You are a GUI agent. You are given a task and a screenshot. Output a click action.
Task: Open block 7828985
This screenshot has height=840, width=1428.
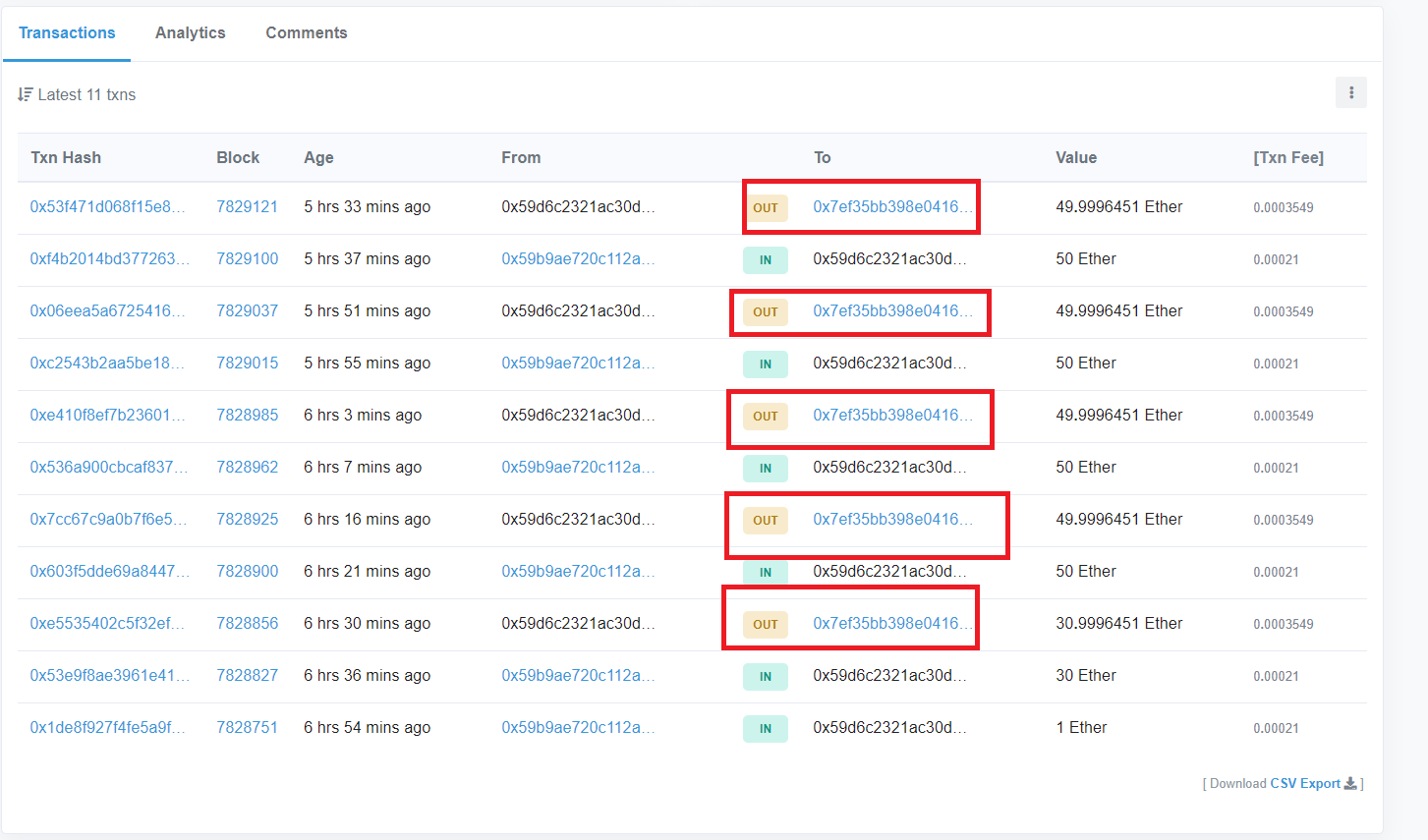click(247, 415)
